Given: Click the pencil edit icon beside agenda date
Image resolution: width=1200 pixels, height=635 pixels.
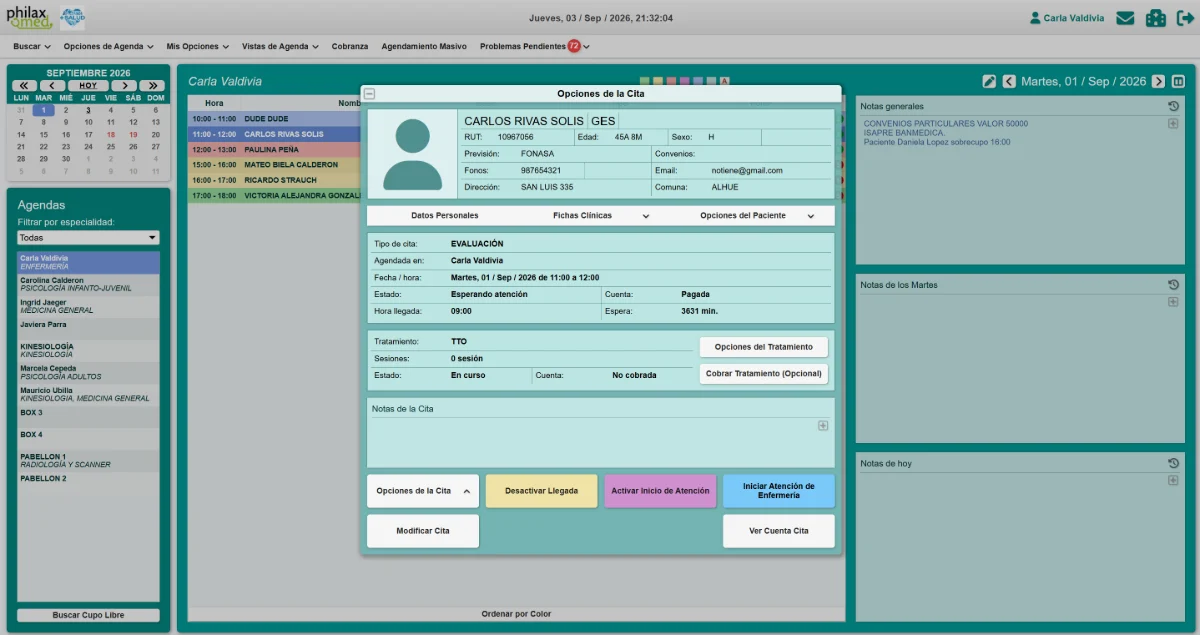Looking at the screenshot, I should click(x=989, y=82).
